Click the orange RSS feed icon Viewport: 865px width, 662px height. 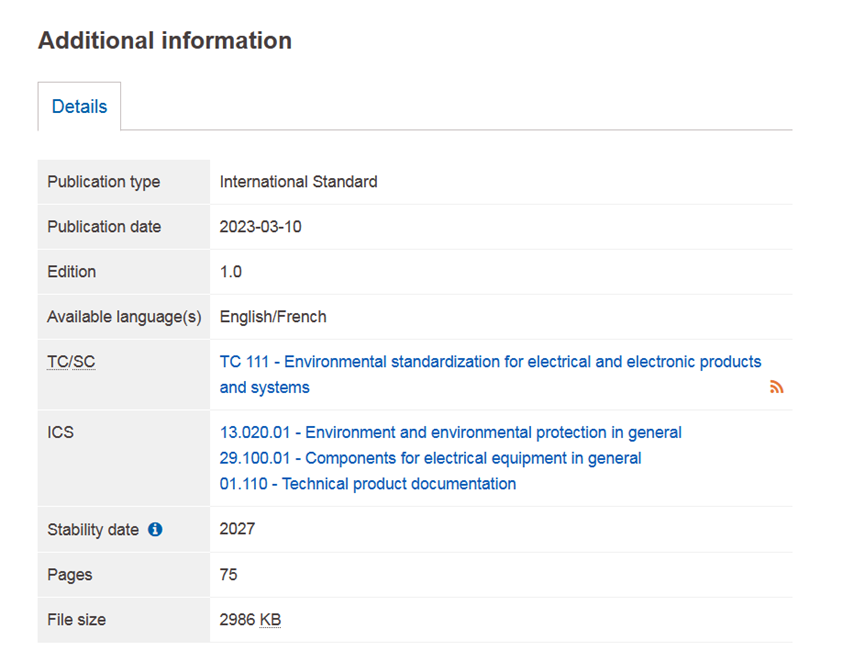tap(776, 388)
